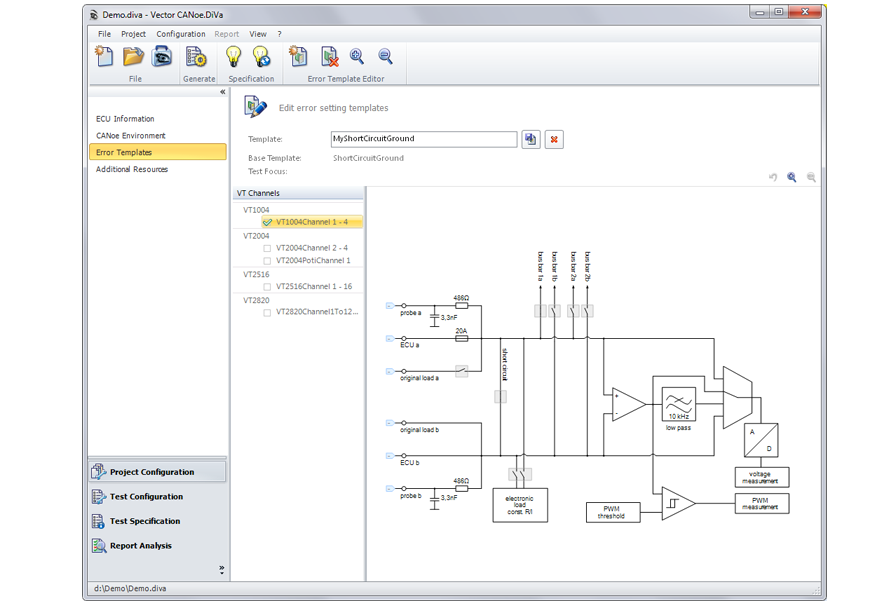Toggle the short circuit switch in diagram

501,397
